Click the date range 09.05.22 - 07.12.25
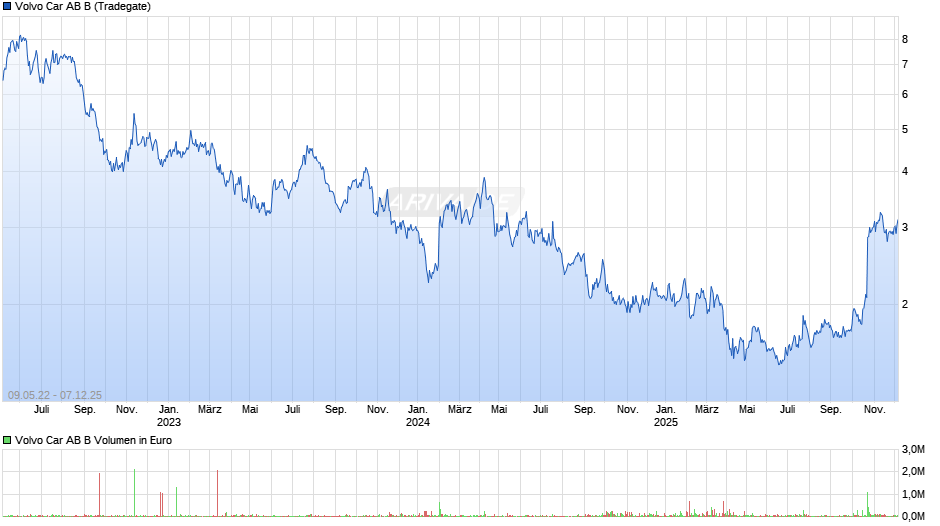 point(55,395)
